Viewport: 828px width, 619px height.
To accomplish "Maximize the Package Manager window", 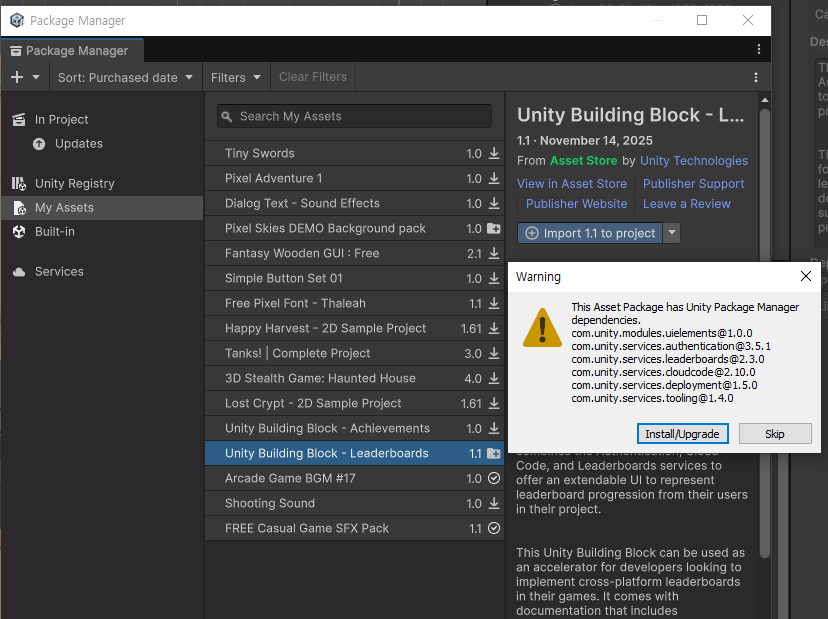I will click(702, 20).
